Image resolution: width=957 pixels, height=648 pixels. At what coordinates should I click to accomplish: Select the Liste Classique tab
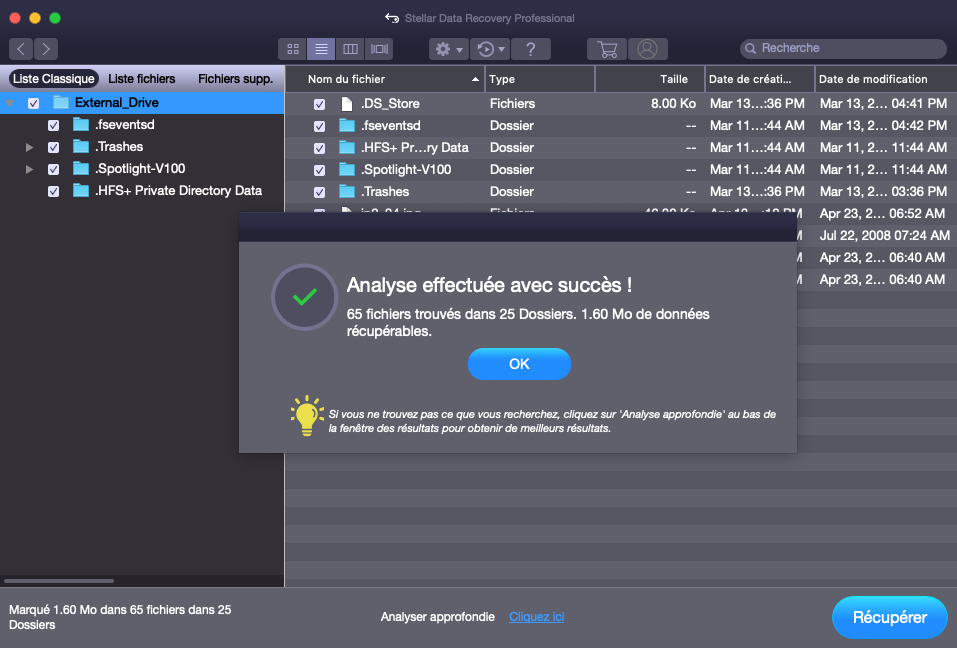(x=54, y=79)
